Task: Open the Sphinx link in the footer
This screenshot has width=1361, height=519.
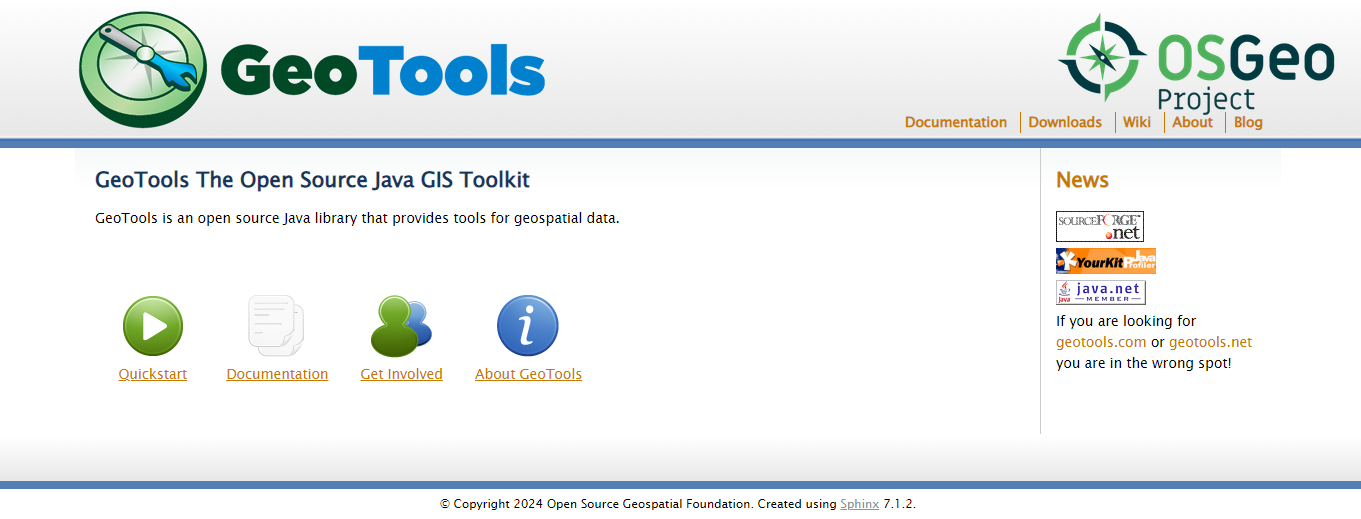Action: pos(859,504)
